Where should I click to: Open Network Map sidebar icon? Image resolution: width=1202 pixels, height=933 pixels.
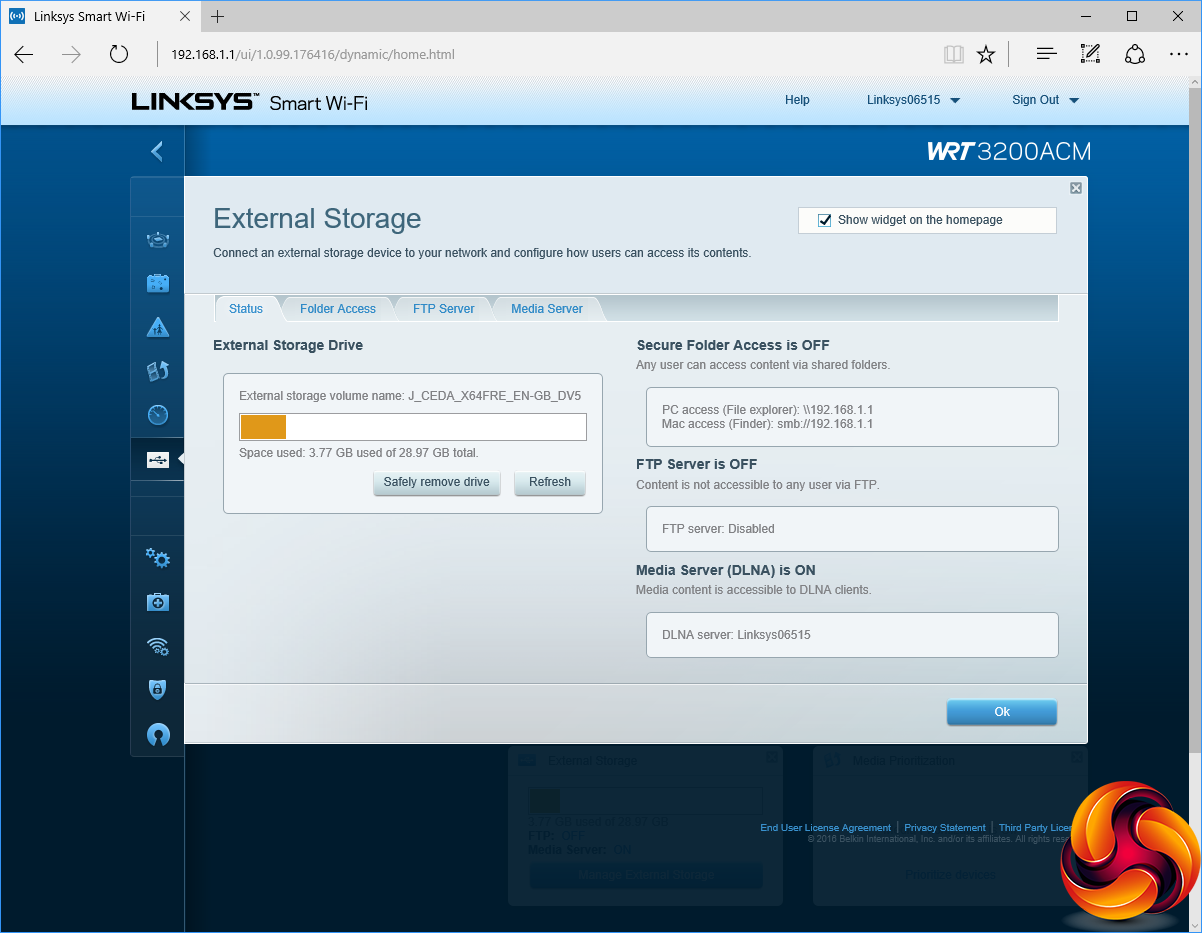click(157, 239)
